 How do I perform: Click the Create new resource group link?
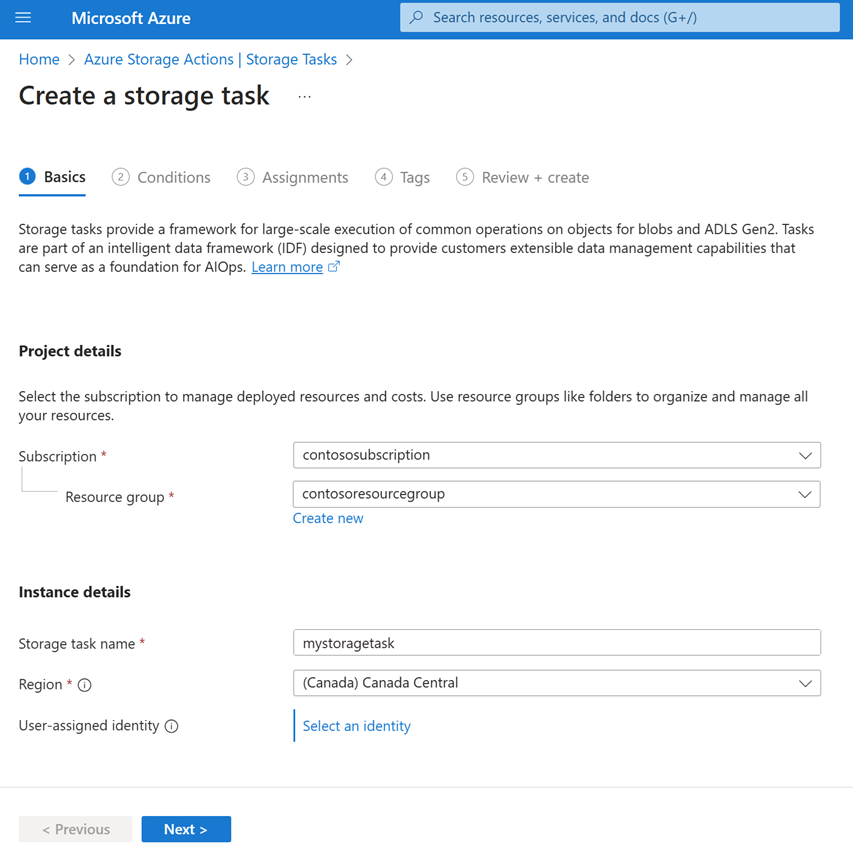(x=328, y=518)
